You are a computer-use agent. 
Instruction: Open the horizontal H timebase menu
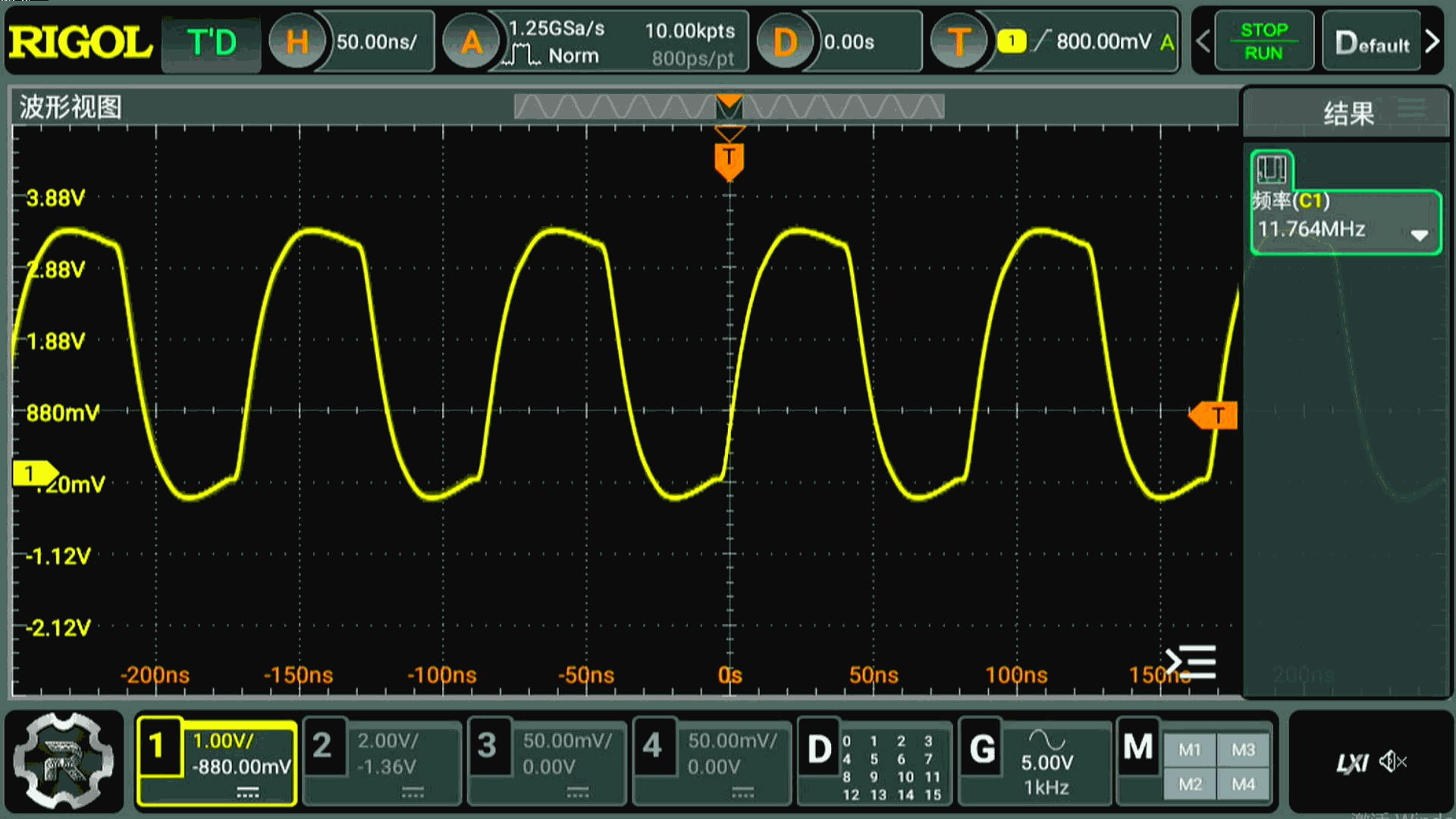[297, 42]
